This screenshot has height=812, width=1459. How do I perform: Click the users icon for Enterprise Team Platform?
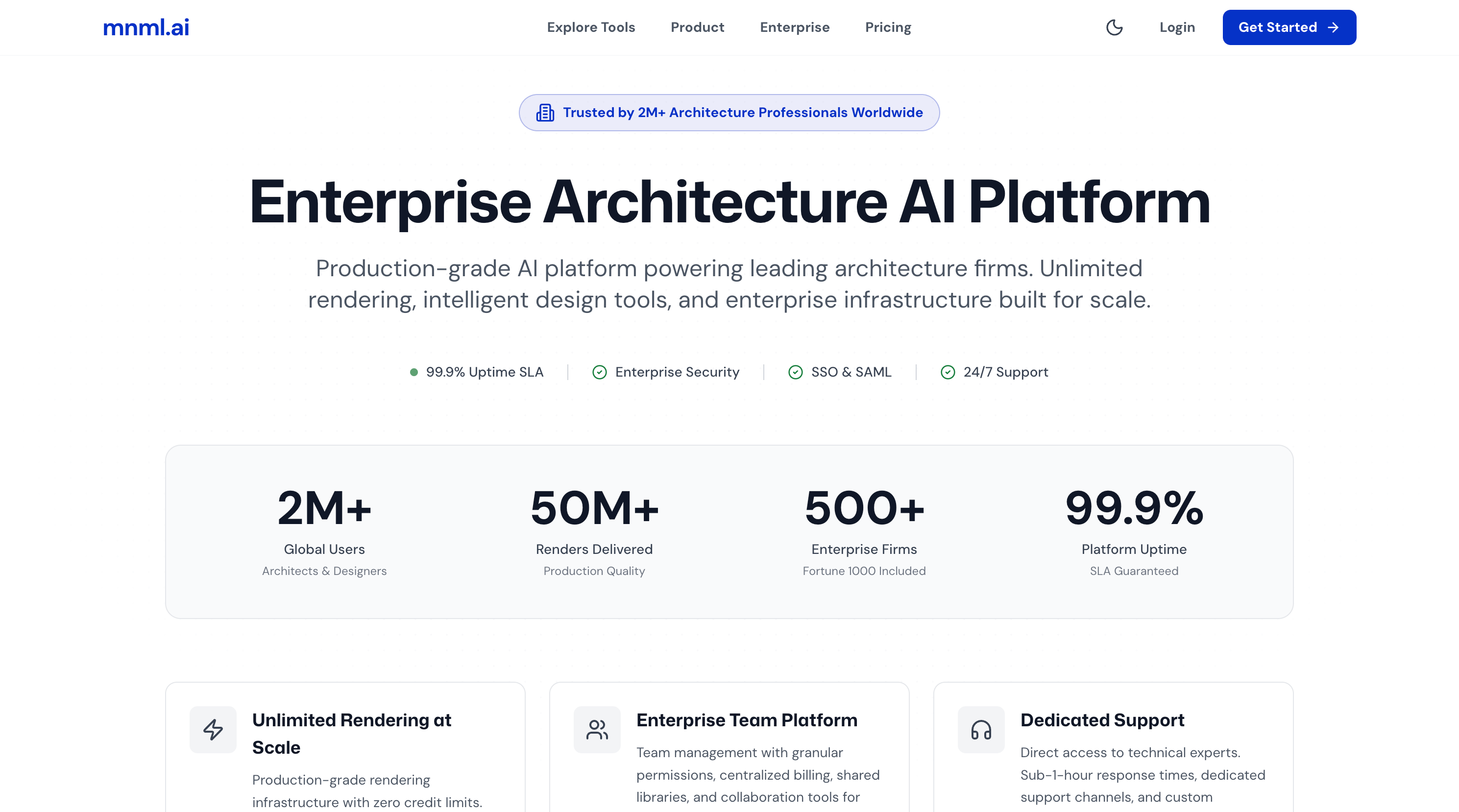(x=597, y=729)
